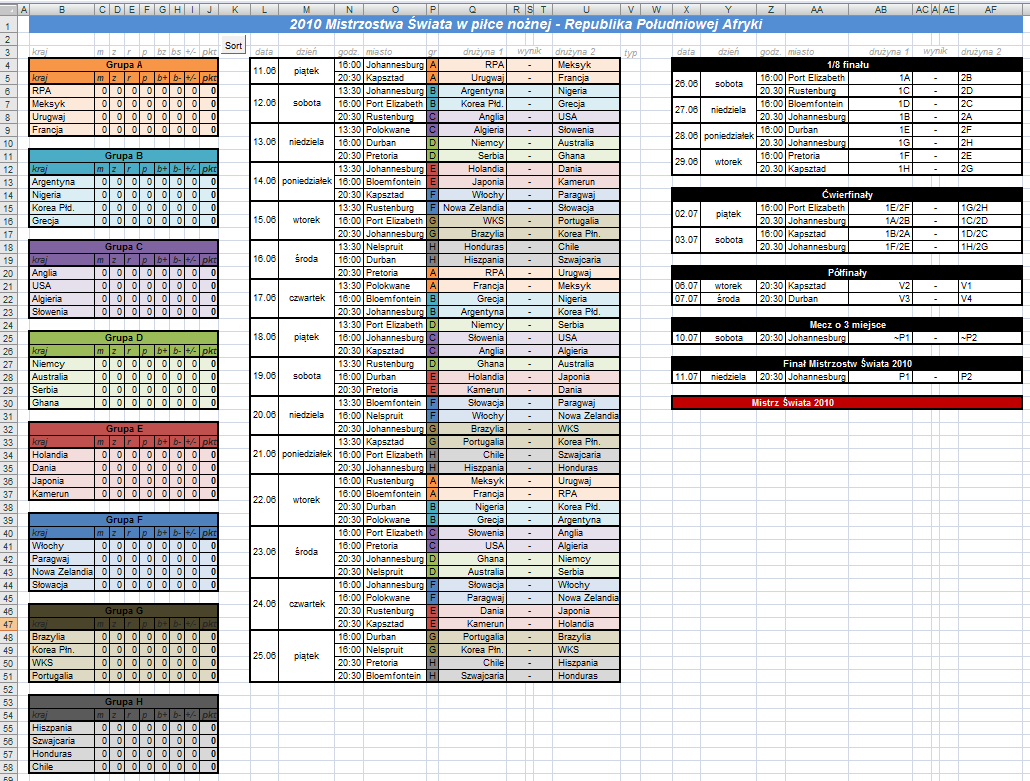Click the Grupa H header bar
1030x781 pixels.
[x=124, y=702]
